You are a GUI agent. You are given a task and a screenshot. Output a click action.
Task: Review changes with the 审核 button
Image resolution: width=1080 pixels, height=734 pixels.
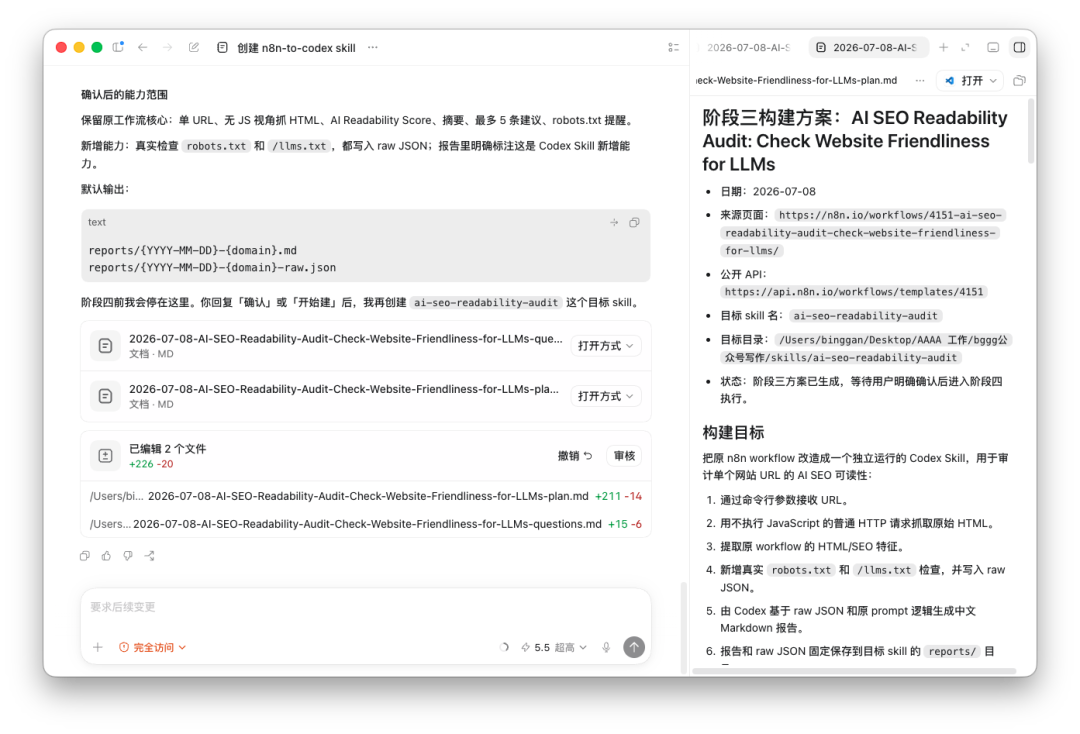point(624,456)
